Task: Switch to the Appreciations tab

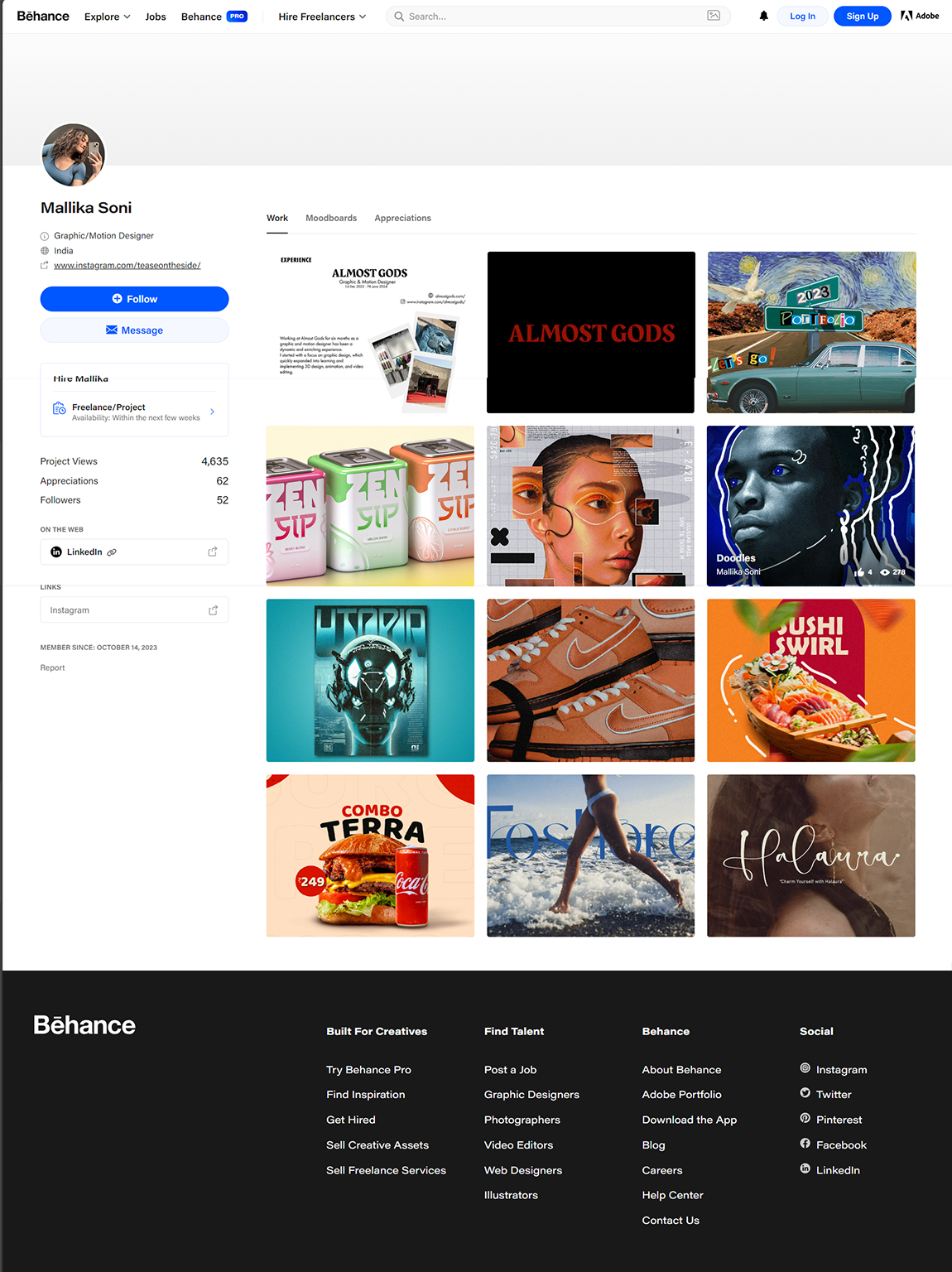Action: (402, 218)
